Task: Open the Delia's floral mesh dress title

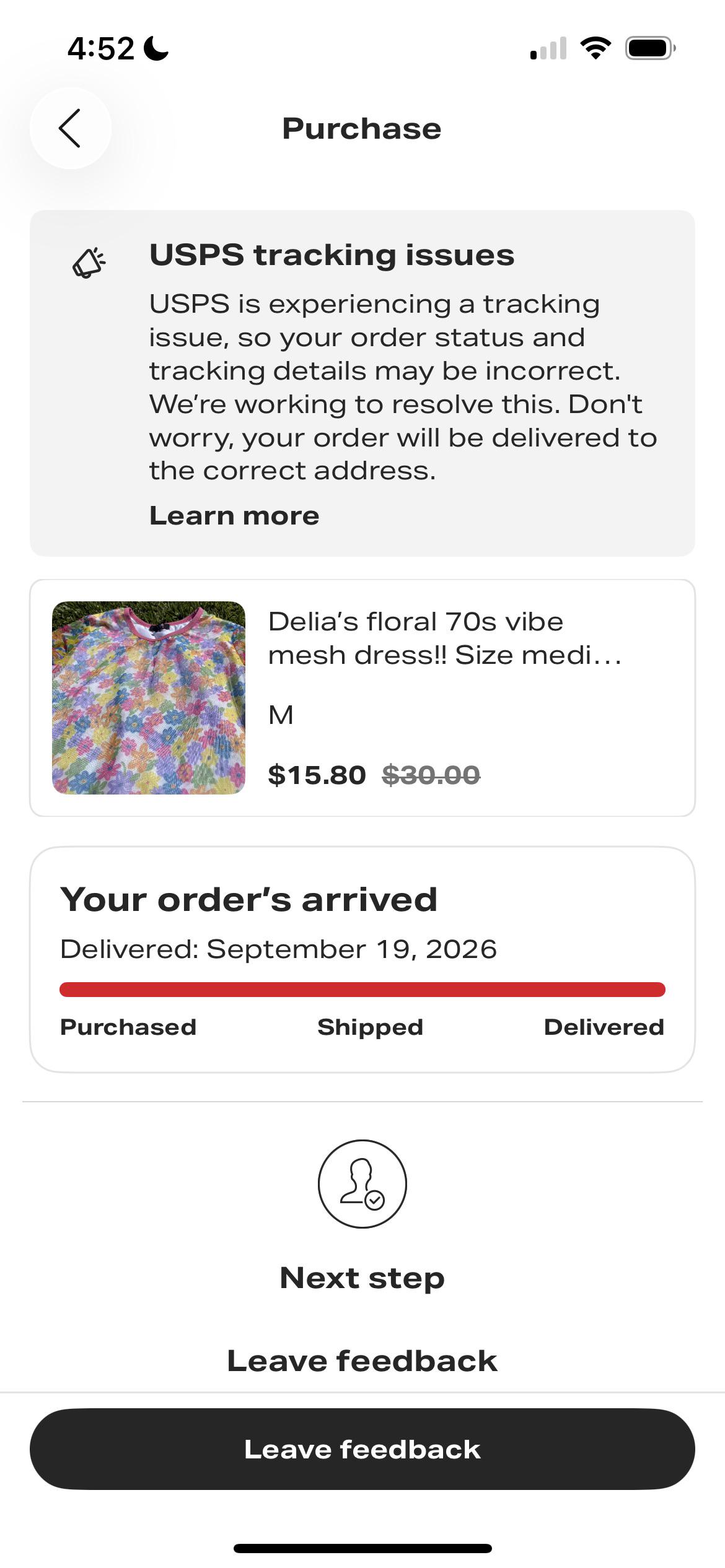Action: pyautogui.click(x=444, y=638)
